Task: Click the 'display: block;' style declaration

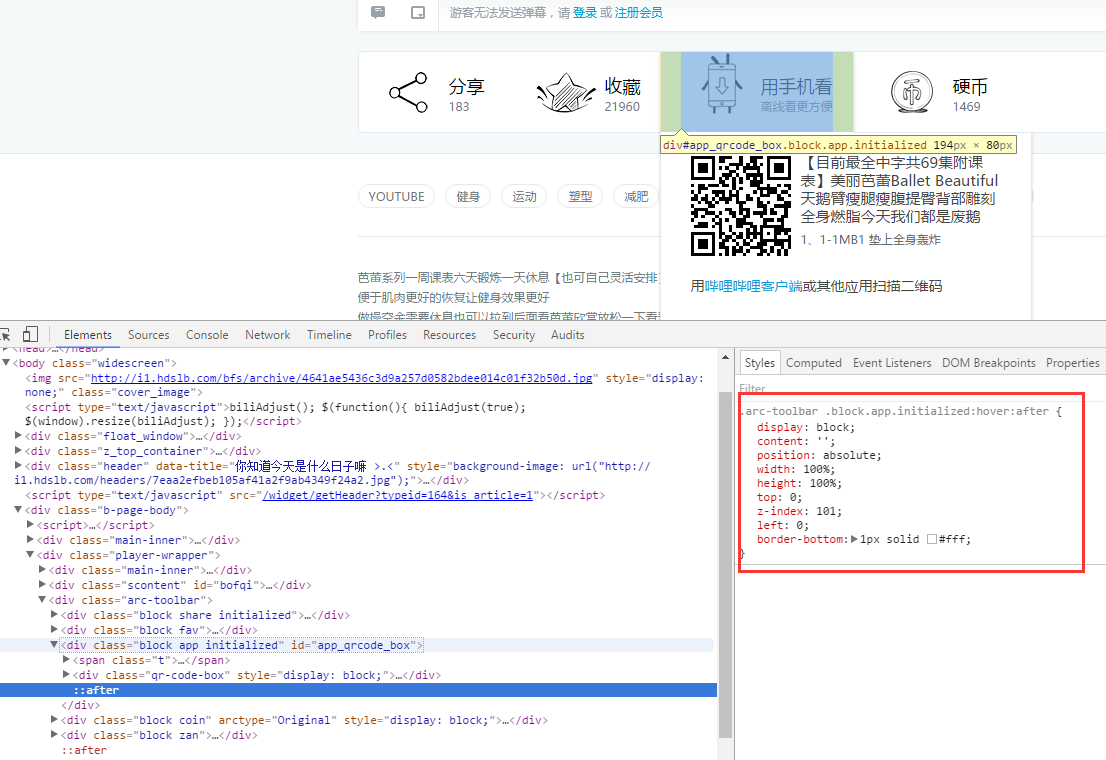Action: tap(806, 427)
